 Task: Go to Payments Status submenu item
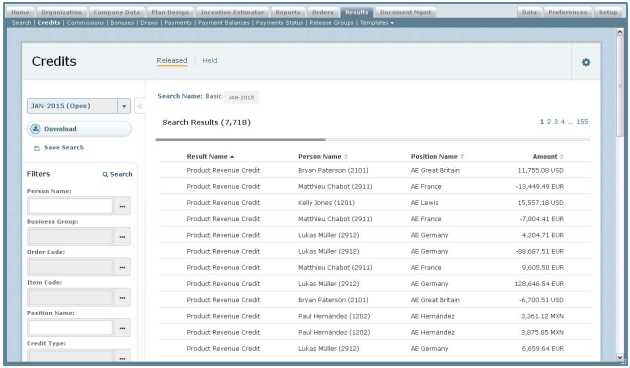279,23
